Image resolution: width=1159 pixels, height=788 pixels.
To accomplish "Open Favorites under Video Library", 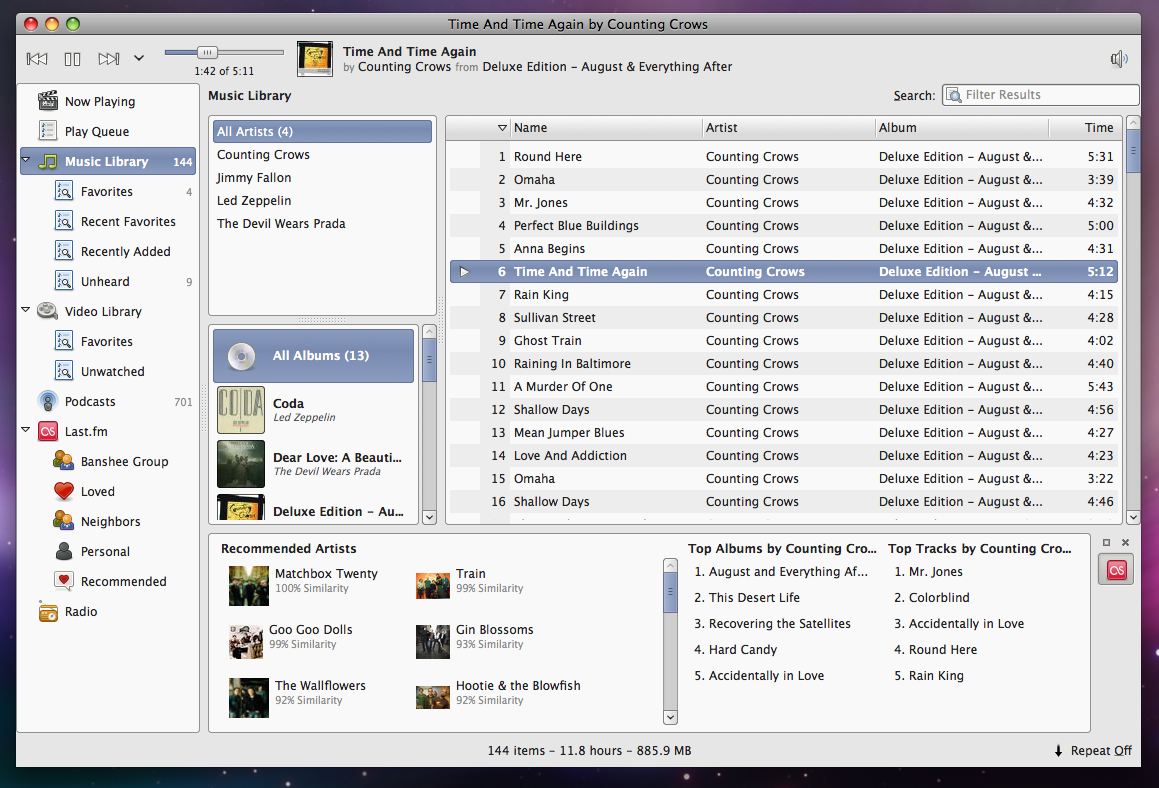I will 109,342.
